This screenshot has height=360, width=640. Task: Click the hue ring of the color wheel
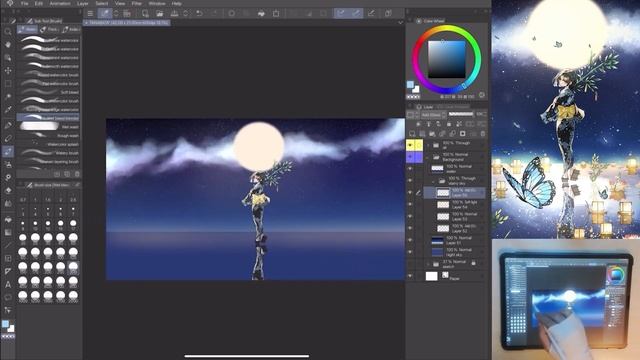447,28
